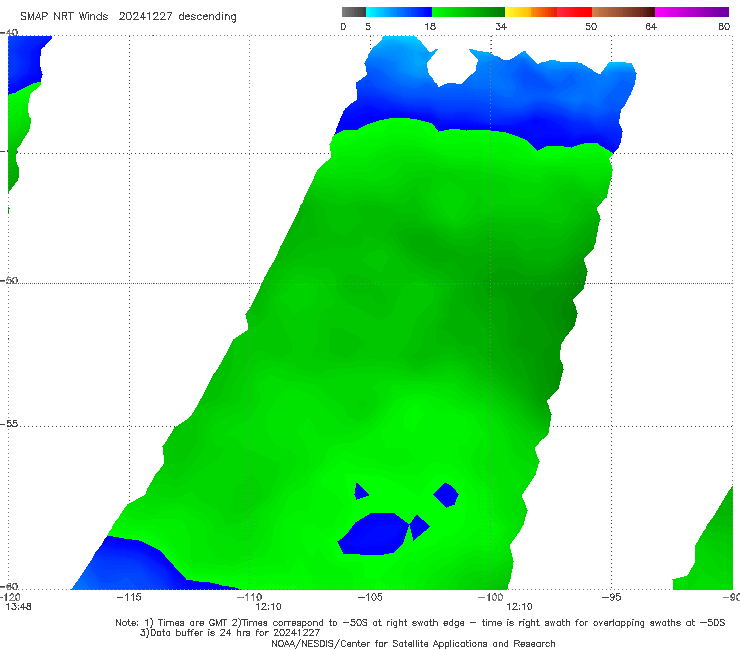Click the swath time '12:10' under -110
This screenshot has width=740, height=650.
click(268, 607)
